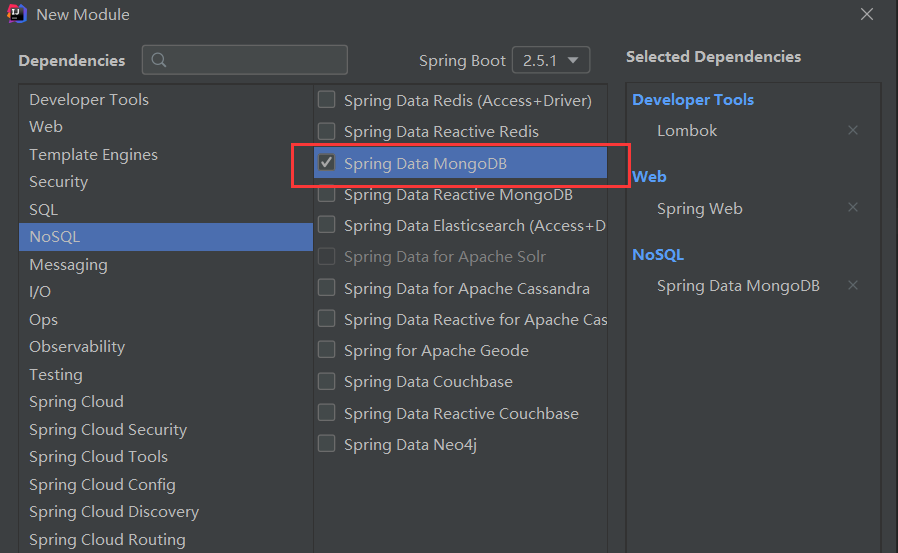Click Developer Tools heading in Selected Dependencies
This screenshot has width=898, height=553.
click(693, 100)
